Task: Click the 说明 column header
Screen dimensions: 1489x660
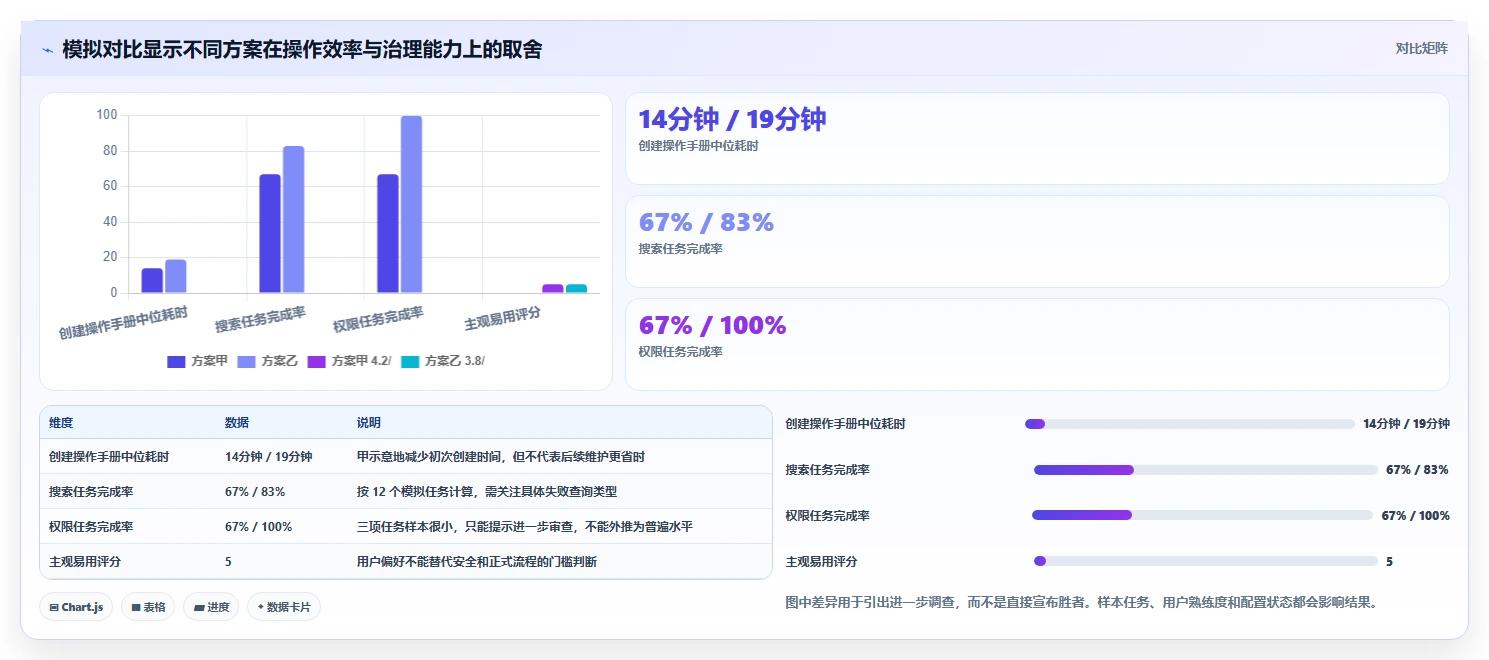Action: [x=369, y=423]
